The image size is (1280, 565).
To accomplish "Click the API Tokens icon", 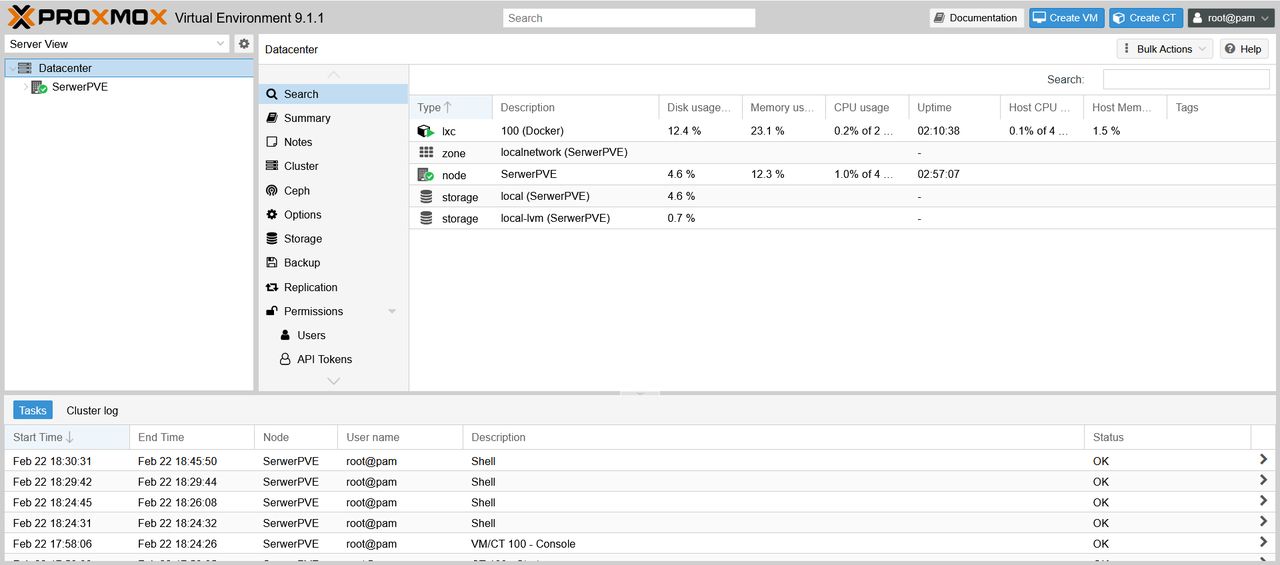I will coord(285,359).
